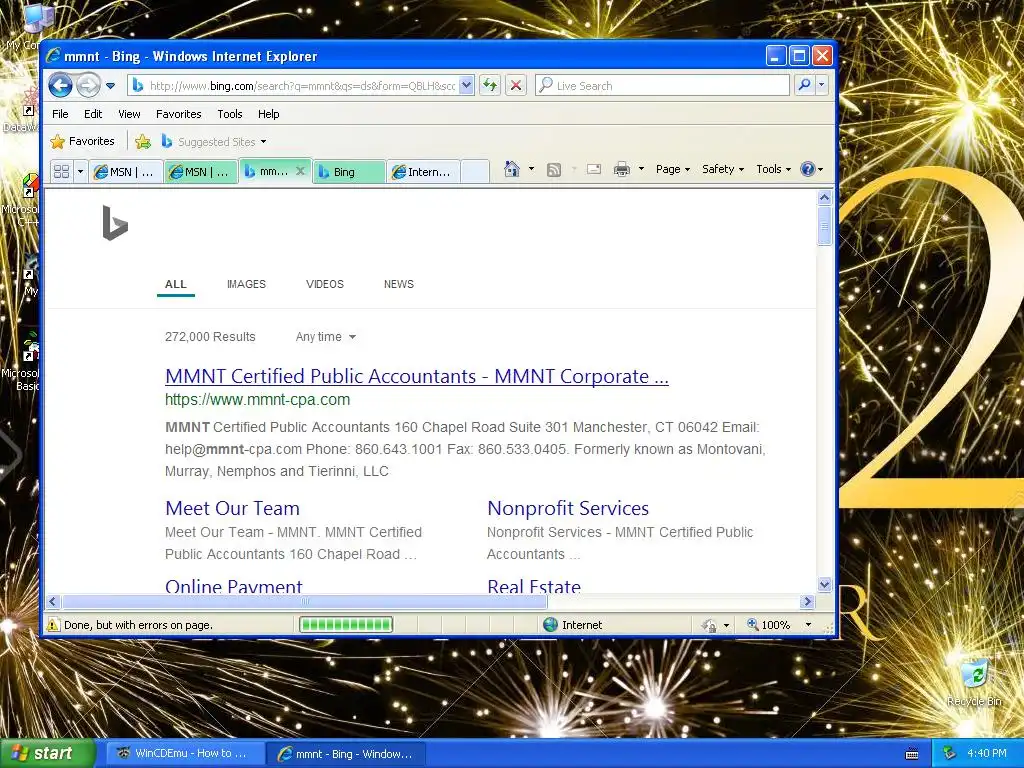The width and height of the screenshot is (1024, 768).
Task: Click the Read Mail envelope icon
Action: point(594,169)
